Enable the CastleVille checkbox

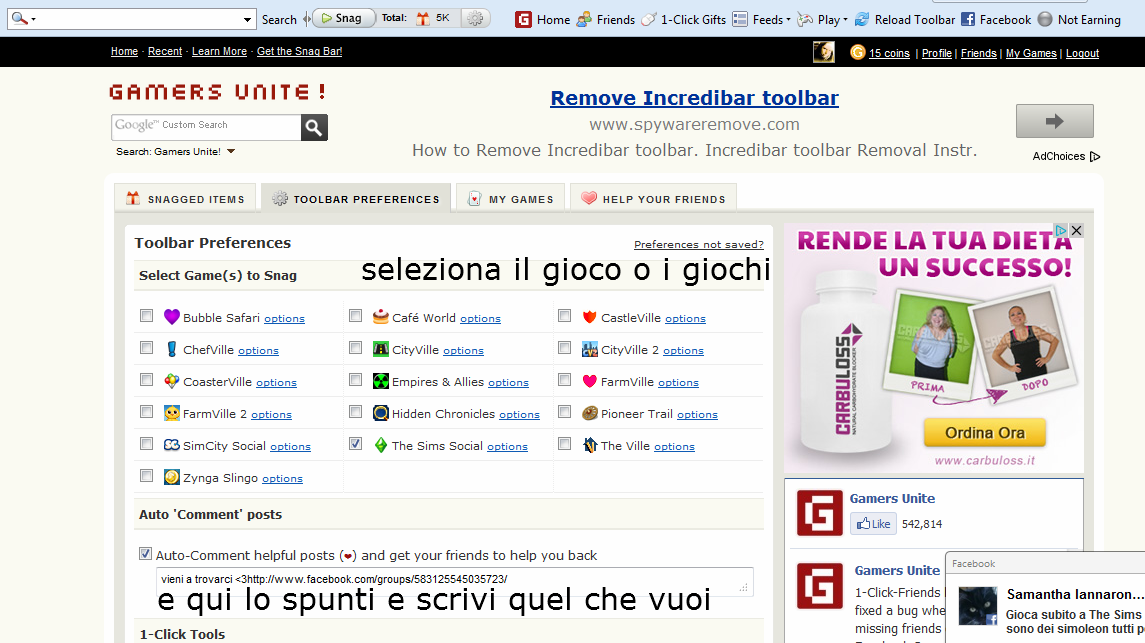(x=564, y=315)
